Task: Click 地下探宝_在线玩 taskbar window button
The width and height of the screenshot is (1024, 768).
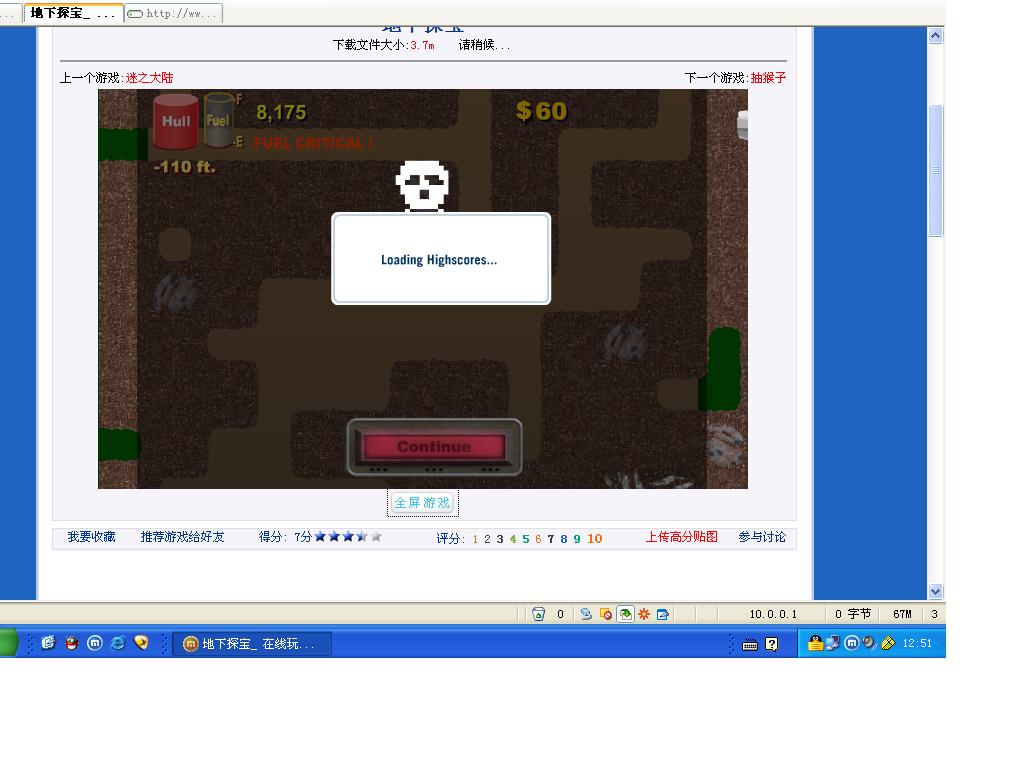Action: coord(253,644)
